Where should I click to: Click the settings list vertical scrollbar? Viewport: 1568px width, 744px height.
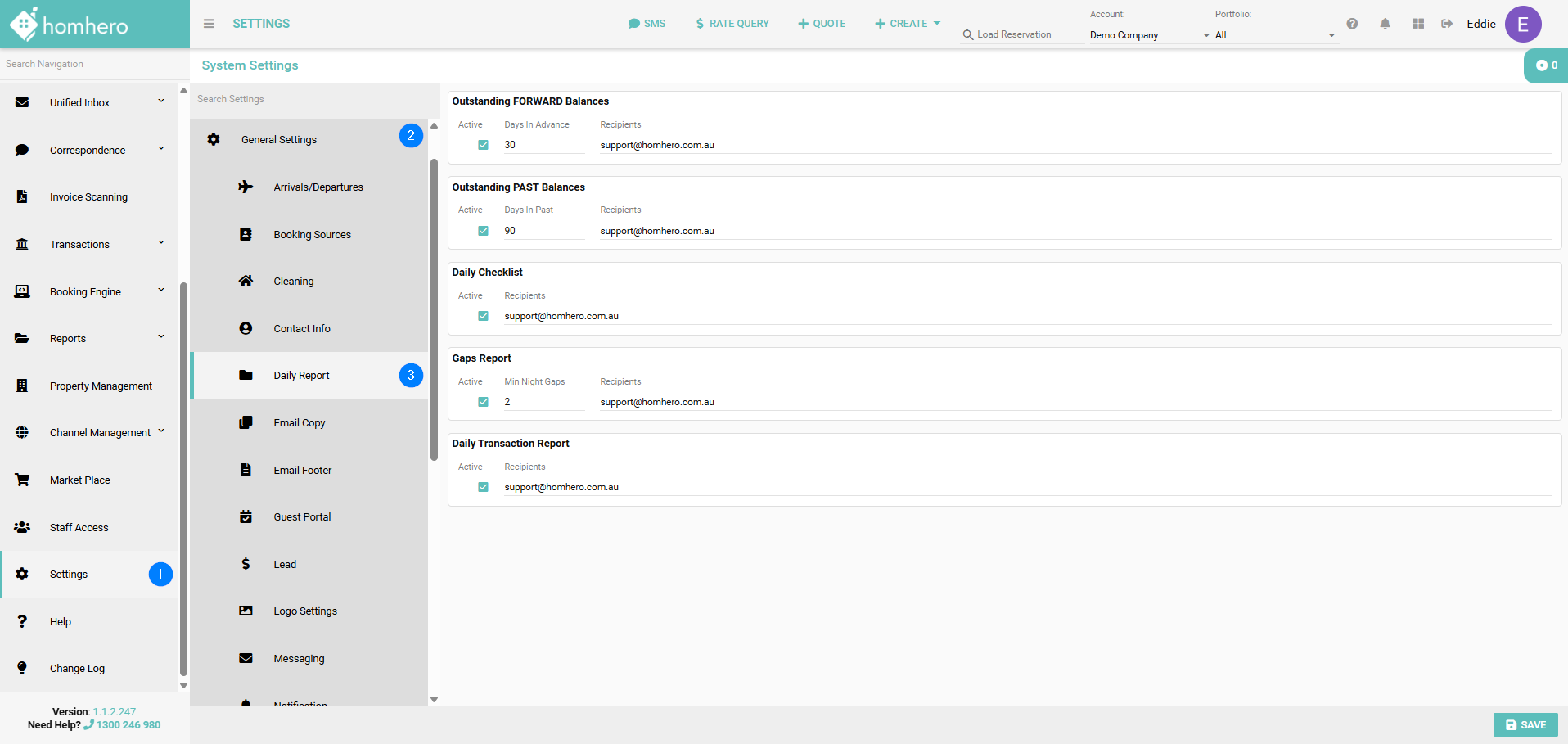(x=434, y=311)
